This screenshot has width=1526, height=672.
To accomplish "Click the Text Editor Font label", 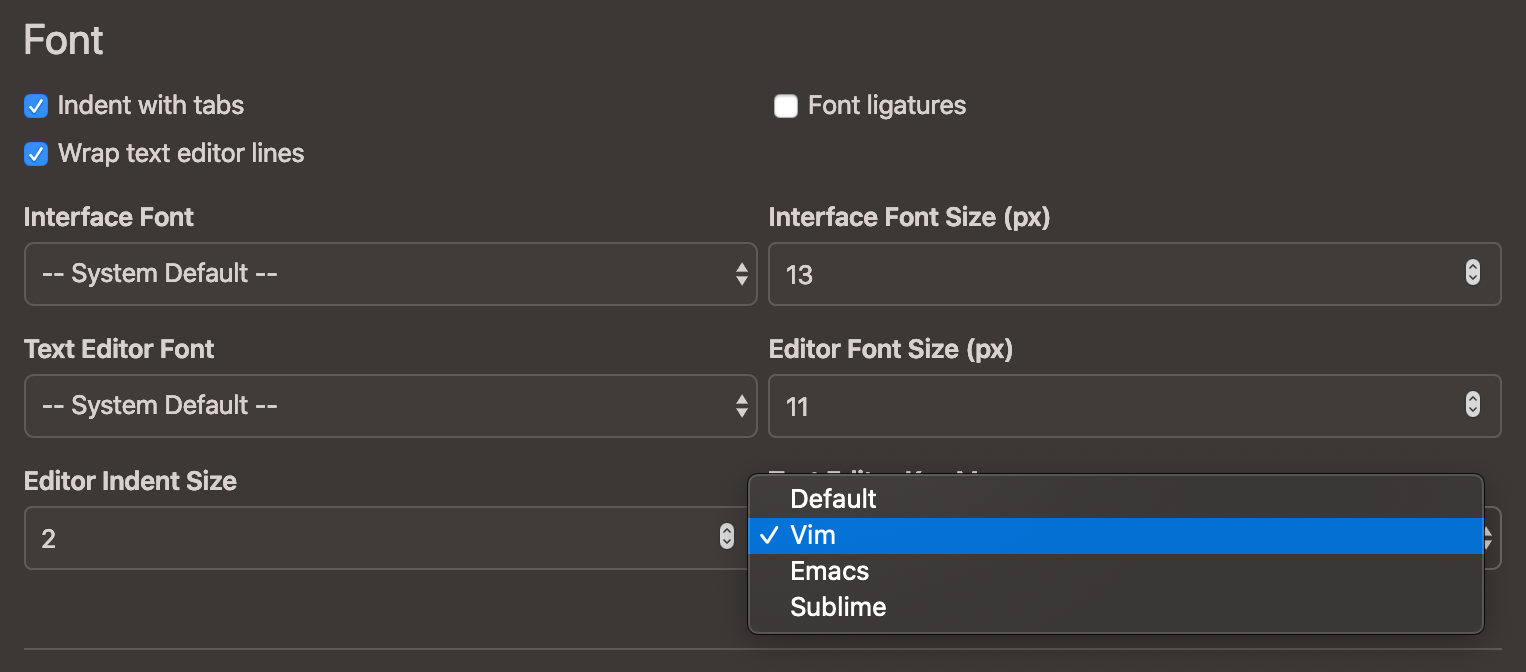I will [119, 349].
